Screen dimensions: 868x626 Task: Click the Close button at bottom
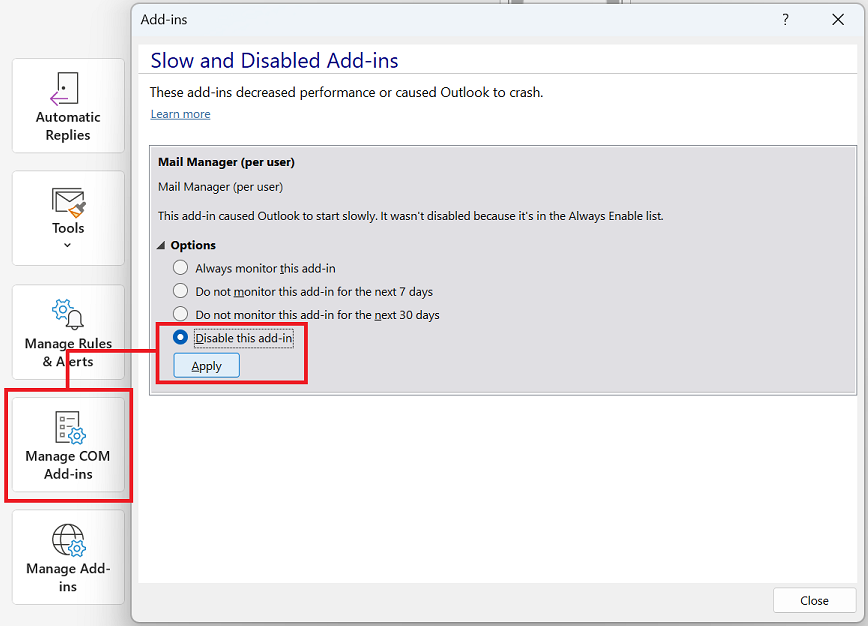pos(814,600)
